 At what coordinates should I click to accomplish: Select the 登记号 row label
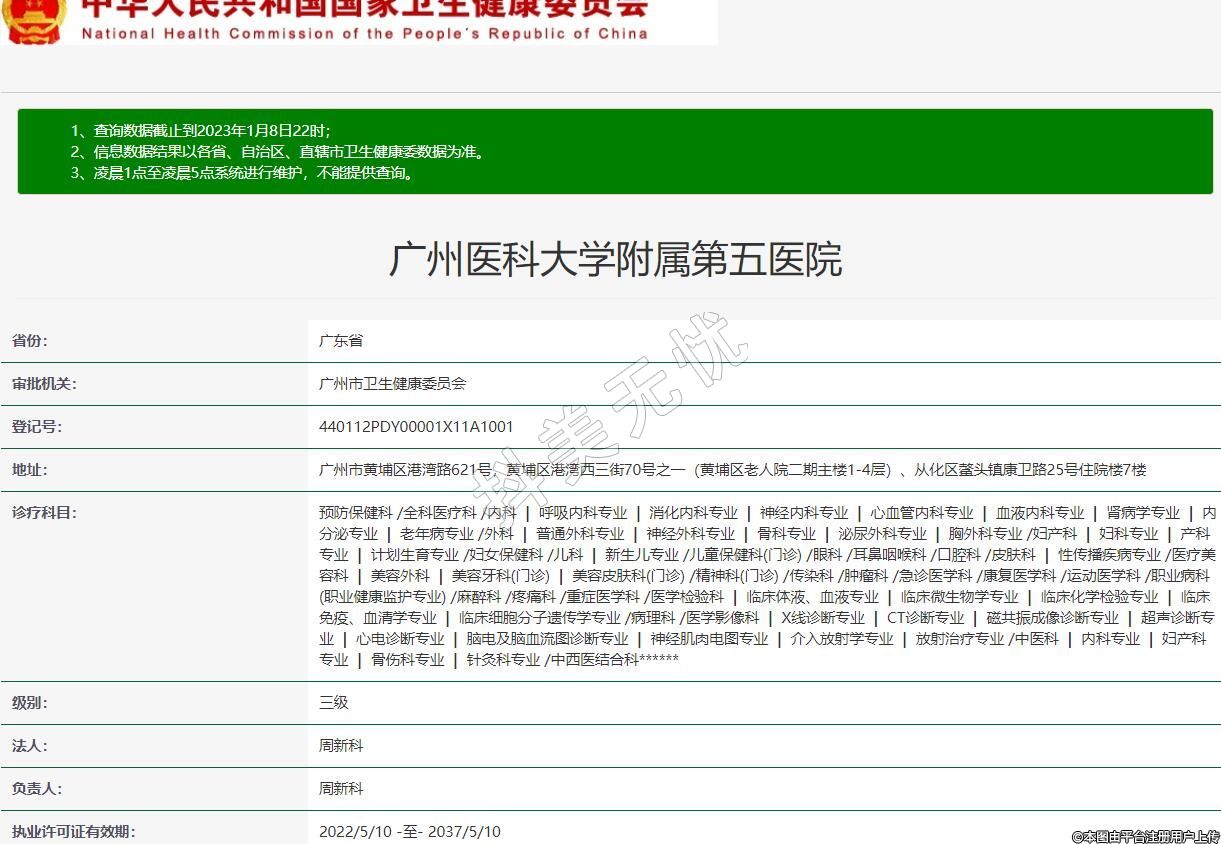(x=37, y=427)
